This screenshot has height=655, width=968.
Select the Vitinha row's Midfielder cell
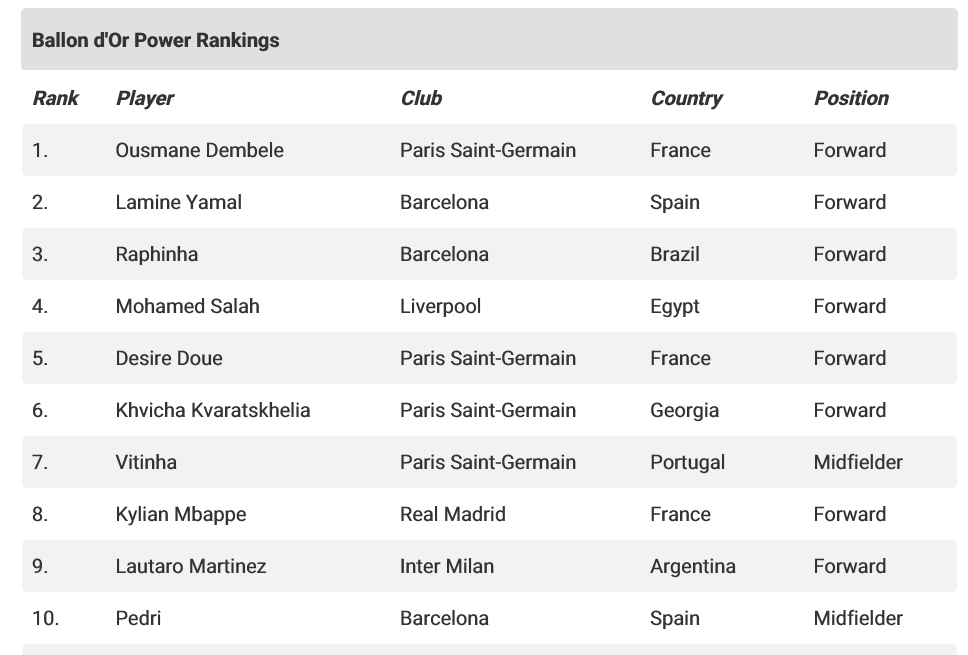[x=858, y=462]
